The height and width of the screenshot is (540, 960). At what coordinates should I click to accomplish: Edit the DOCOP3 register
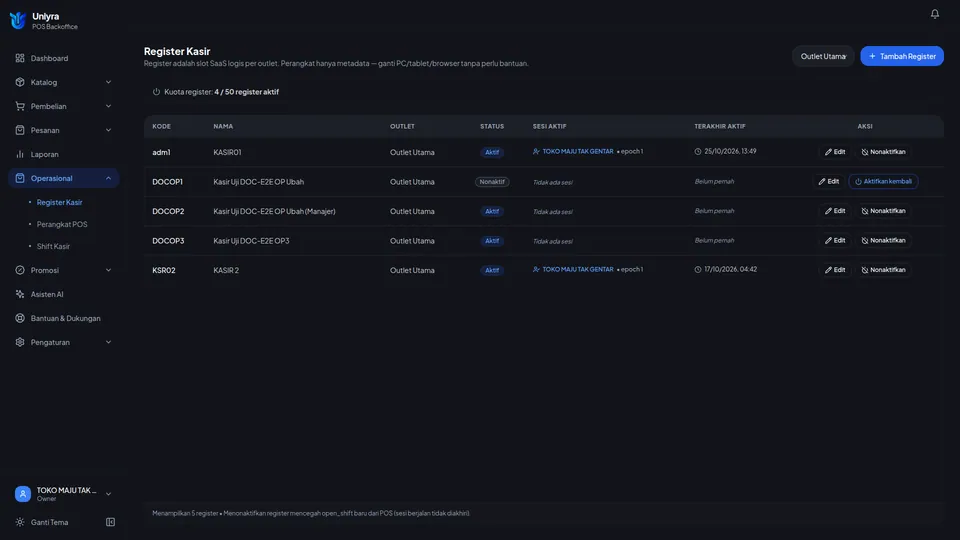pyautogui.click(x=834, y=240)
